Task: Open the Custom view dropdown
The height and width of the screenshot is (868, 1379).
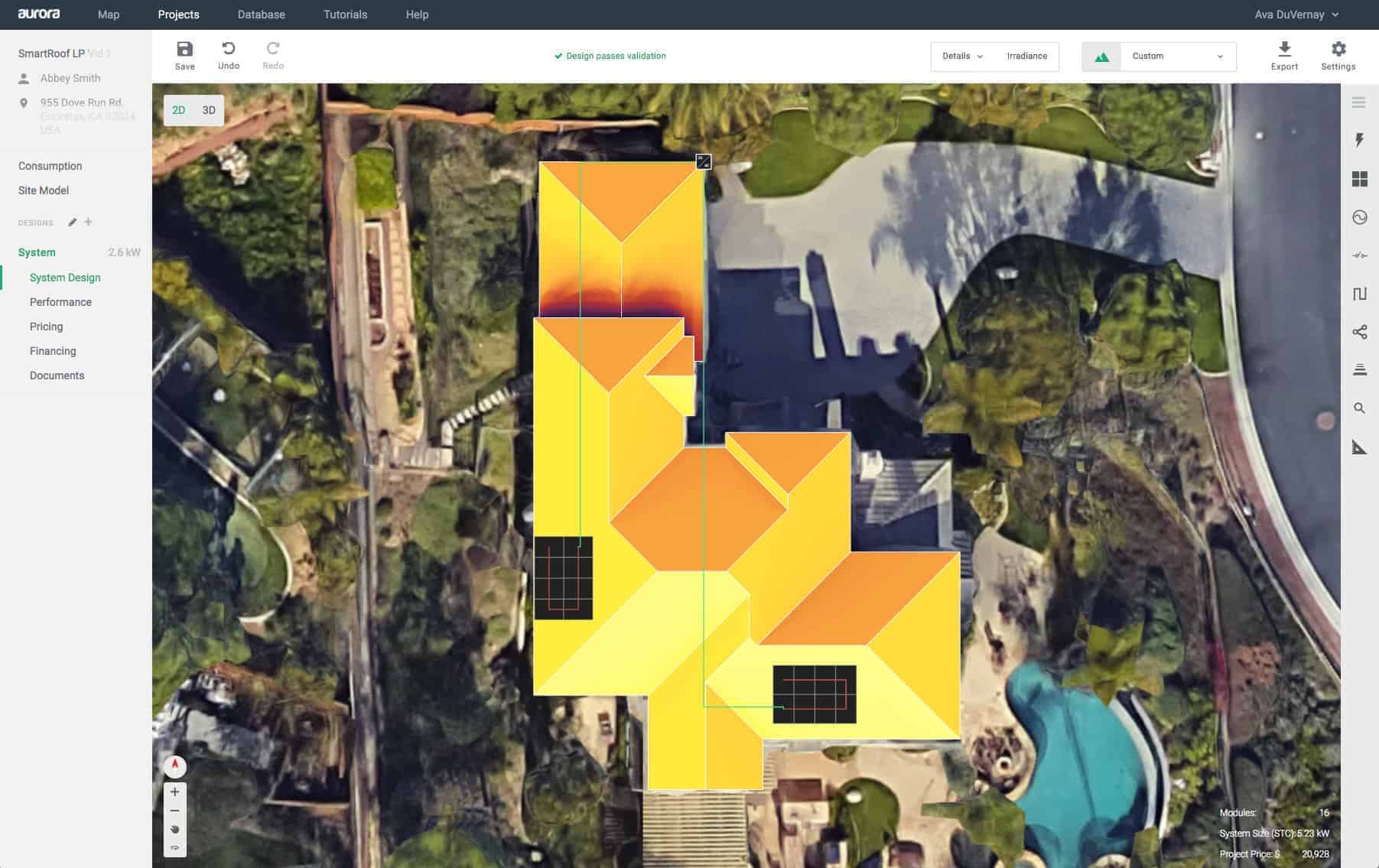Action: tap(1177, 57)
